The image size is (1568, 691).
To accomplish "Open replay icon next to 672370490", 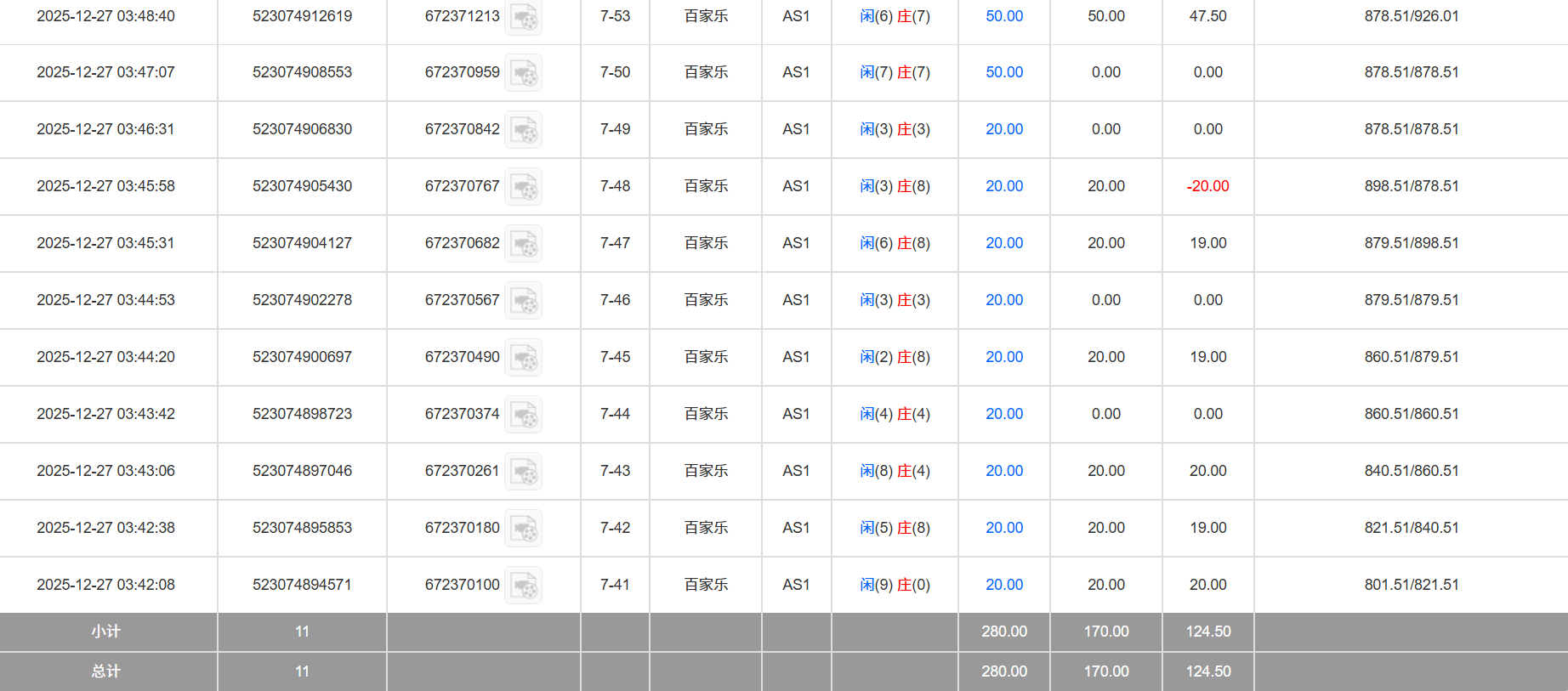I will (523, 358).
